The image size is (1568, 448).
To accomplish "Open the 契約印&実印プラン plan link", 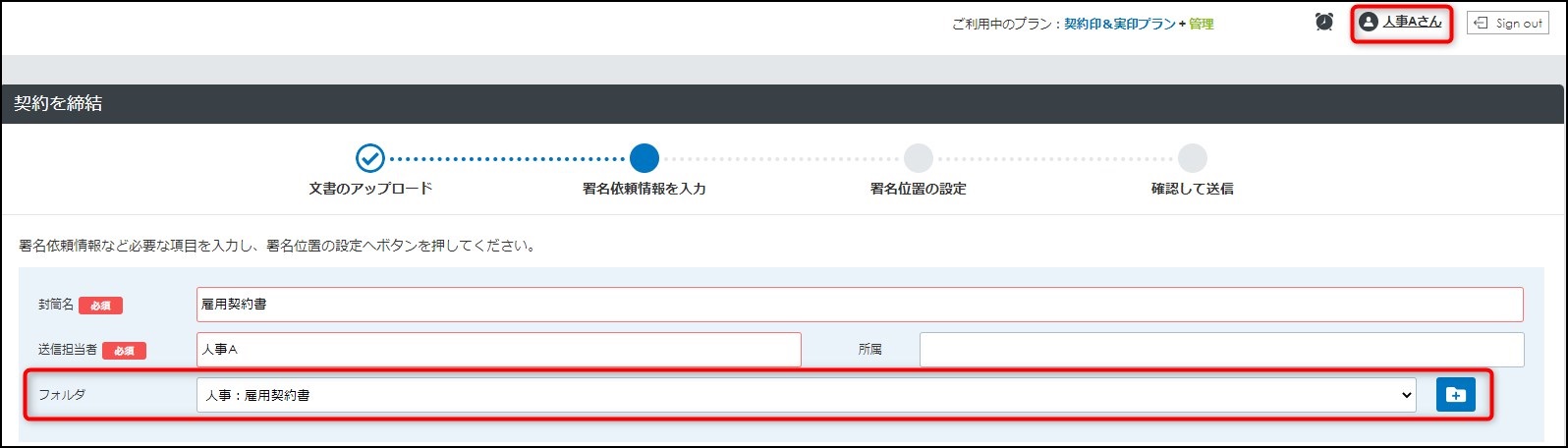I will pos(1120,24).
